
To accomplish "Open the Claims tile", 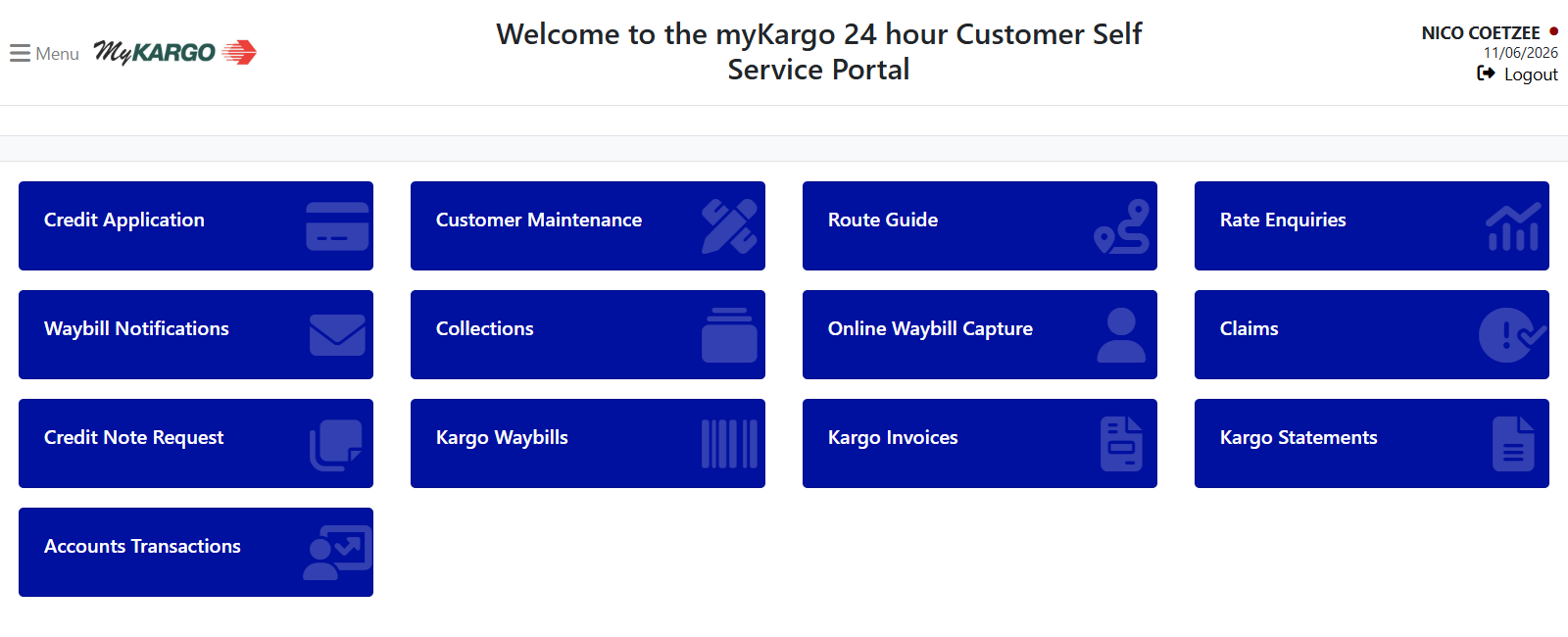I will 1372,334.
